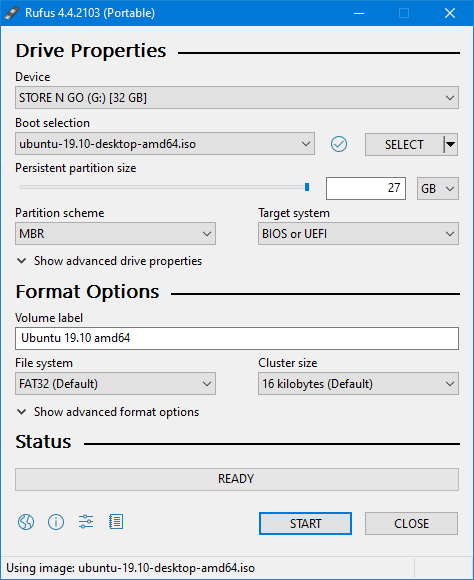Open the SELECT split arrow menu
The width and height of the screenshot is (474, 580).
tap(450, 144)
